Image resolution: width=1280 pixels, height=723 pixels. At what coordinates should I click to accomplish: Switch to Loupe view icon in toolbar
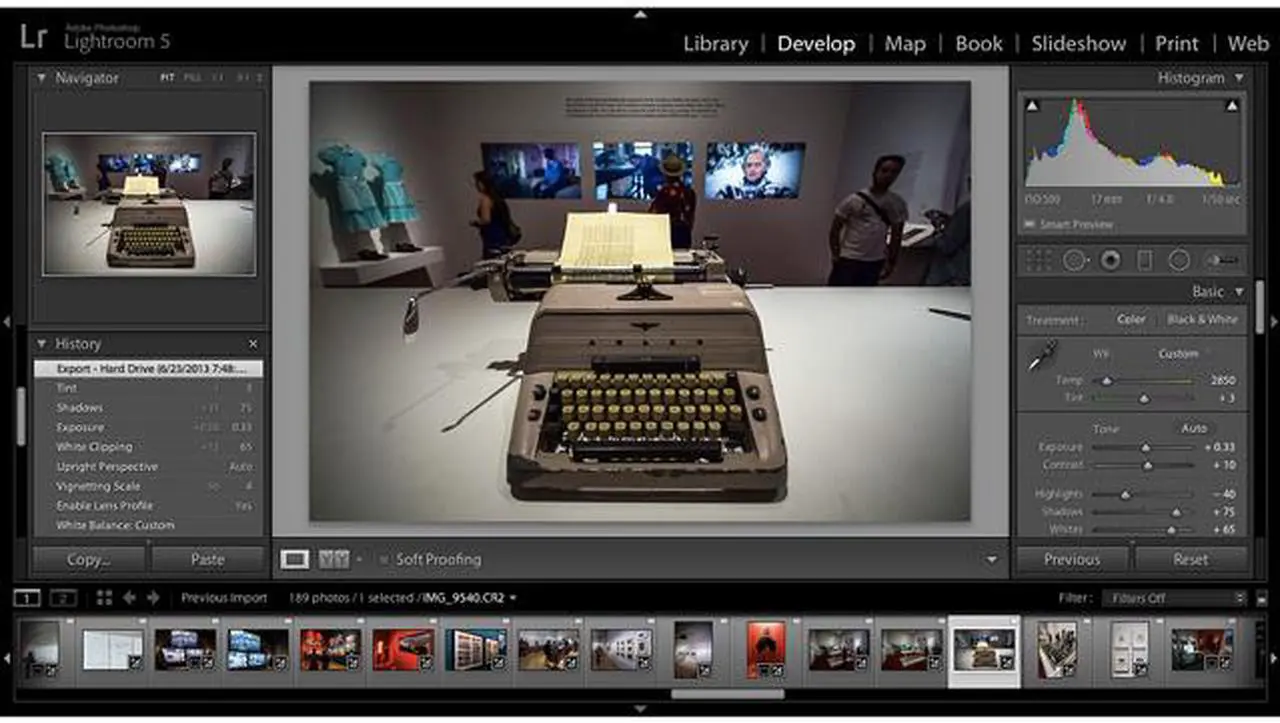coord(295,559)
